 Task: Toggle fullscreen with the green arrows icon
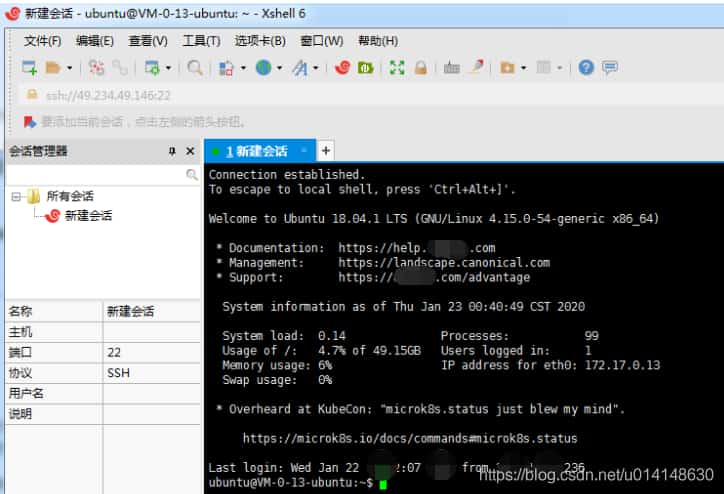397,68
